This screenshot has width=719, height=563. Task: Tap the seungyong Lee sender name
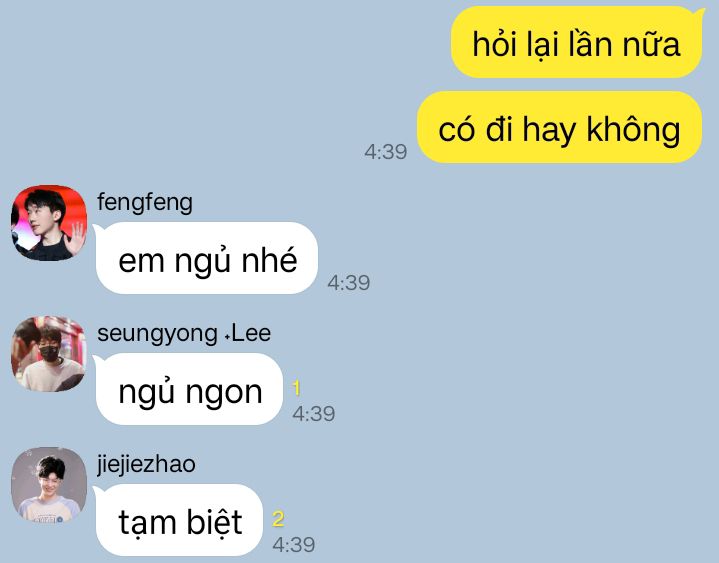pyautogui.click(x=184, y=334)
